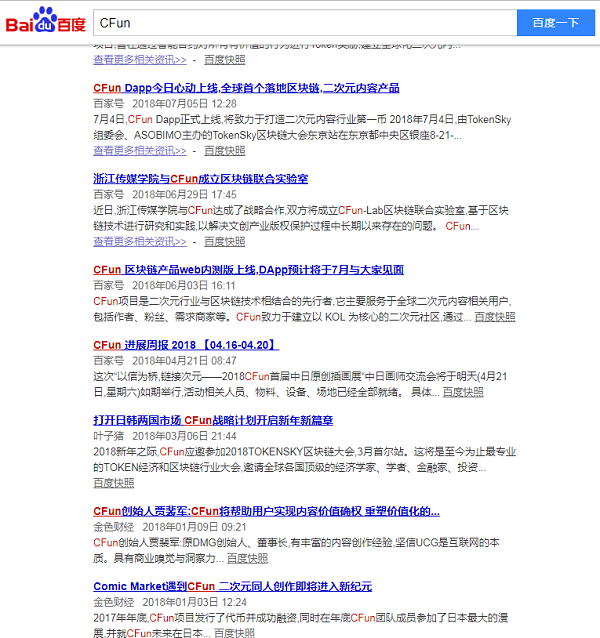Open 查看更多相关资讯 link above CFun Dapp result
The image size is (600, 638).
pyautogui.click(x=140, y=60)
